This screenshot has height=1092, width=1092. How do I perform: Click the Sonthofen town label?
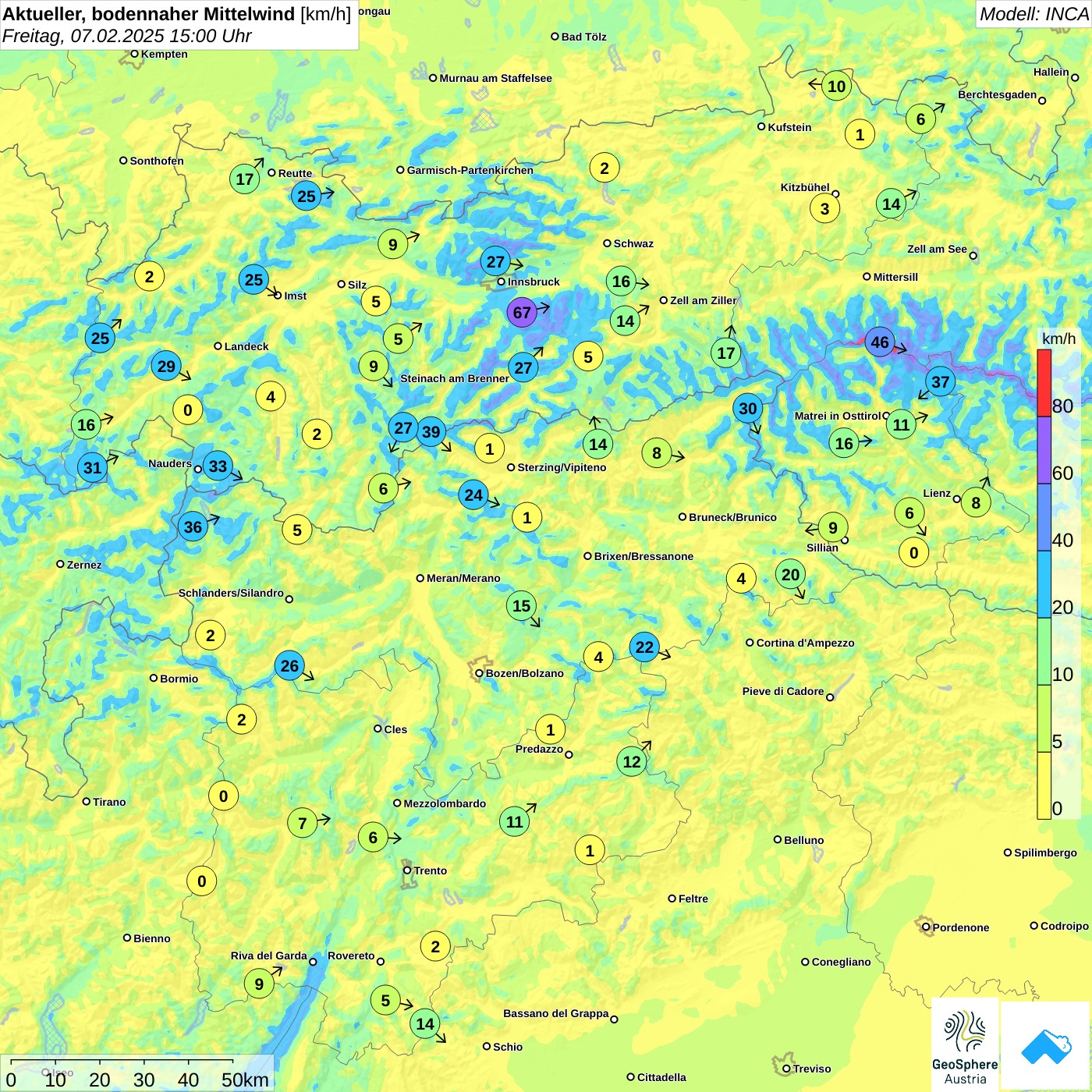click(157, 161)
